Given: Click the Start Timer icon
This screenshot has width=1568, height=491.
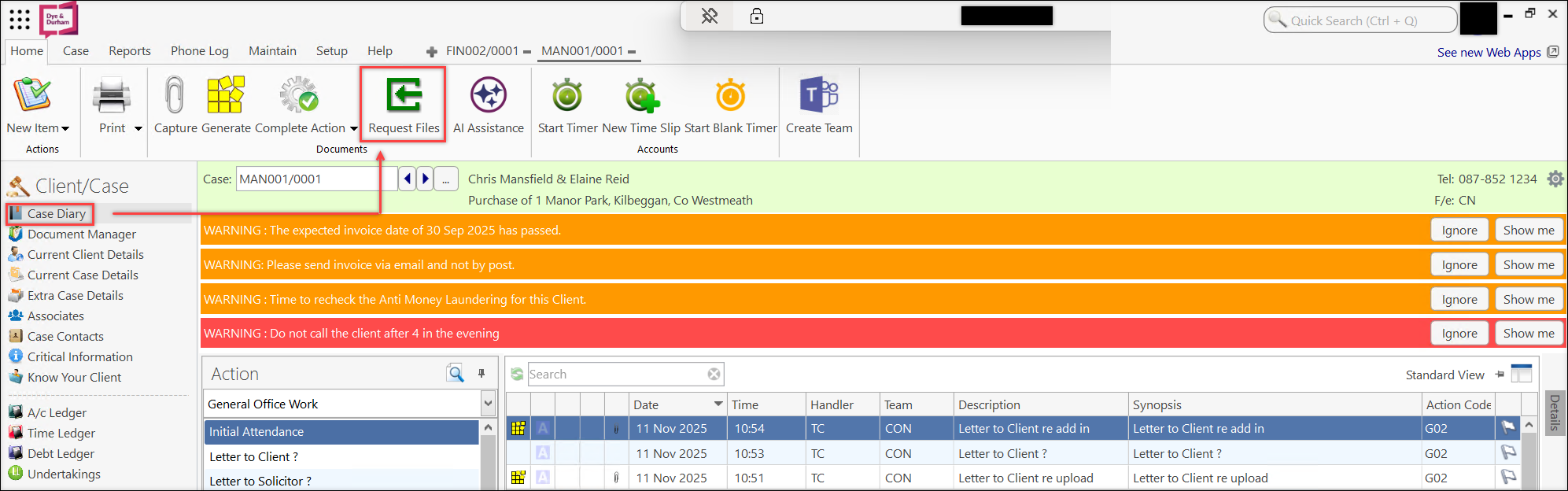Looking at the screenshot, I should click(x=567, y=96).
